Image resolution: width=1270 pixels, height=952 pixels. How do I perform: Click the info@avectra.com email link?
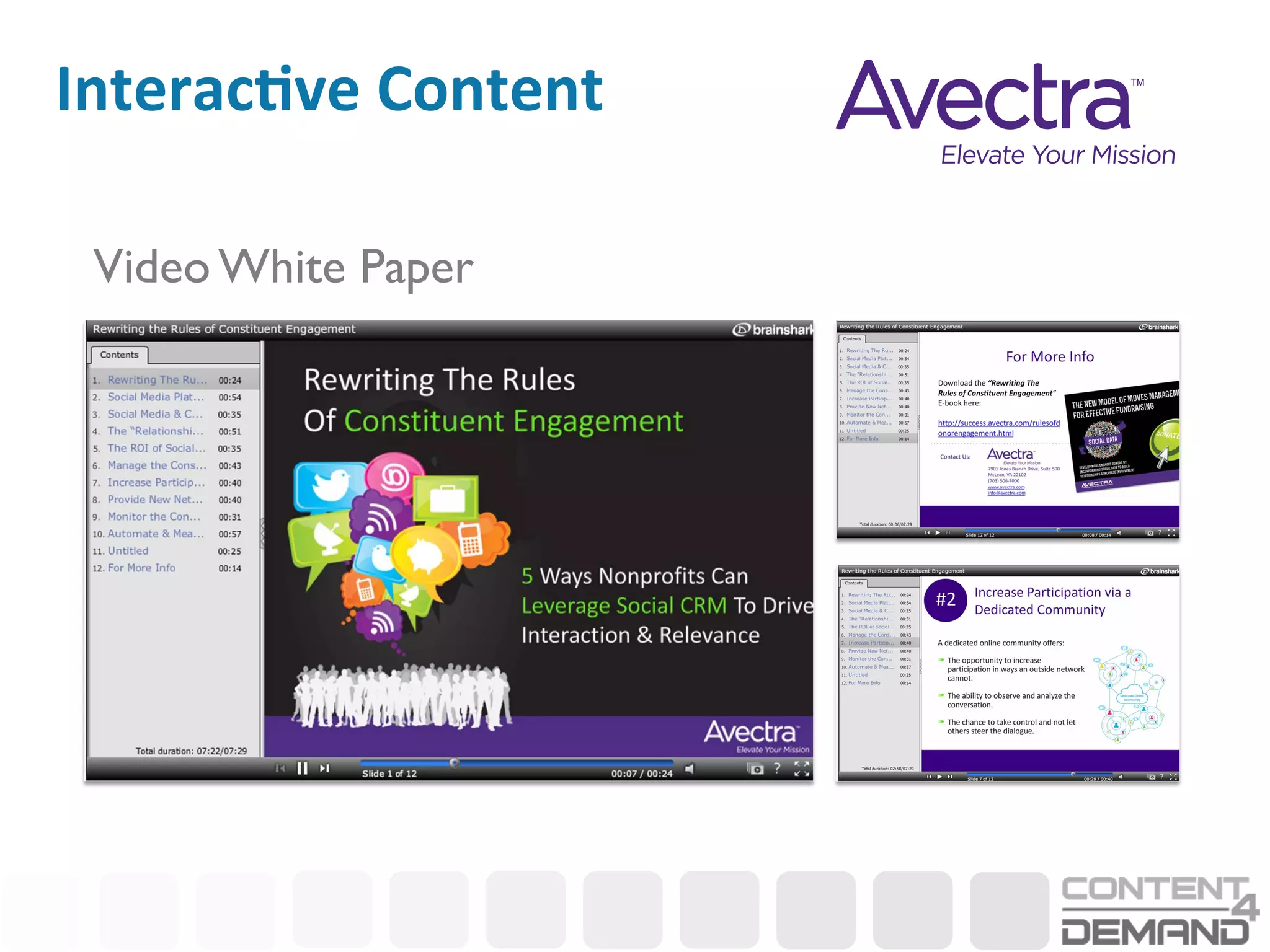pos(1006,493)
